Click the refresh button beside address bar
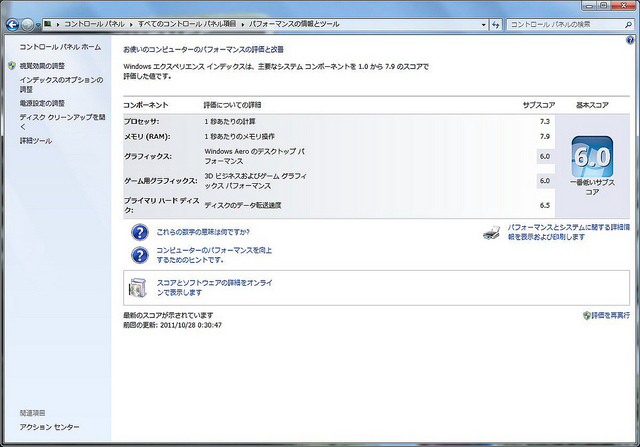The width and height of the screenshot is (640, 447). (x=496, y=25)
